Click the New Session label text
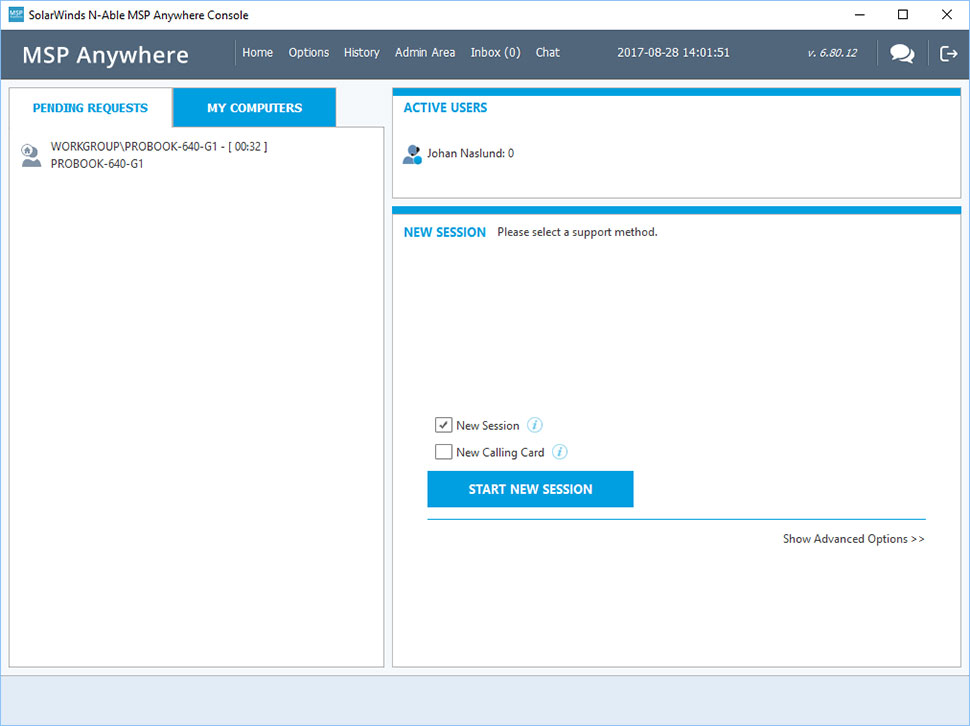970x726 pixels. pyautogui.click(x=487, y=425)
